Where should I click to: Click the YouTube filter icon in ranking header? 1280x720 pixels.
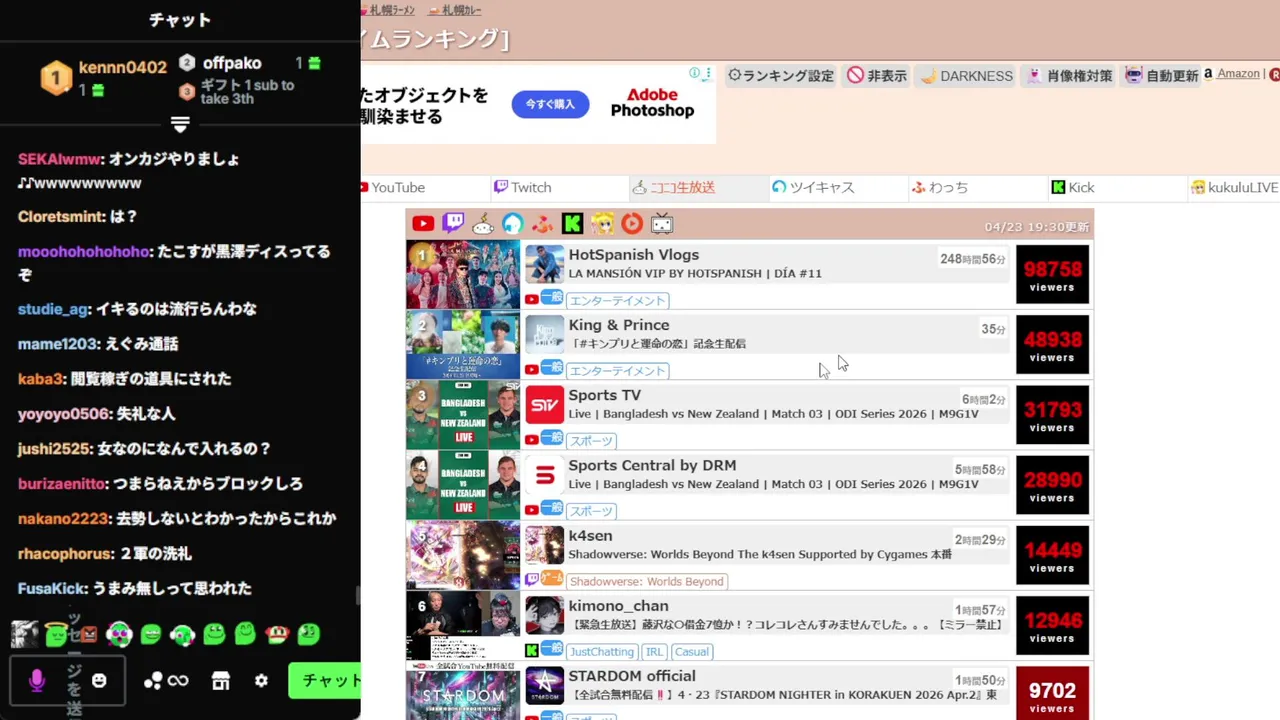pos(423,224)
